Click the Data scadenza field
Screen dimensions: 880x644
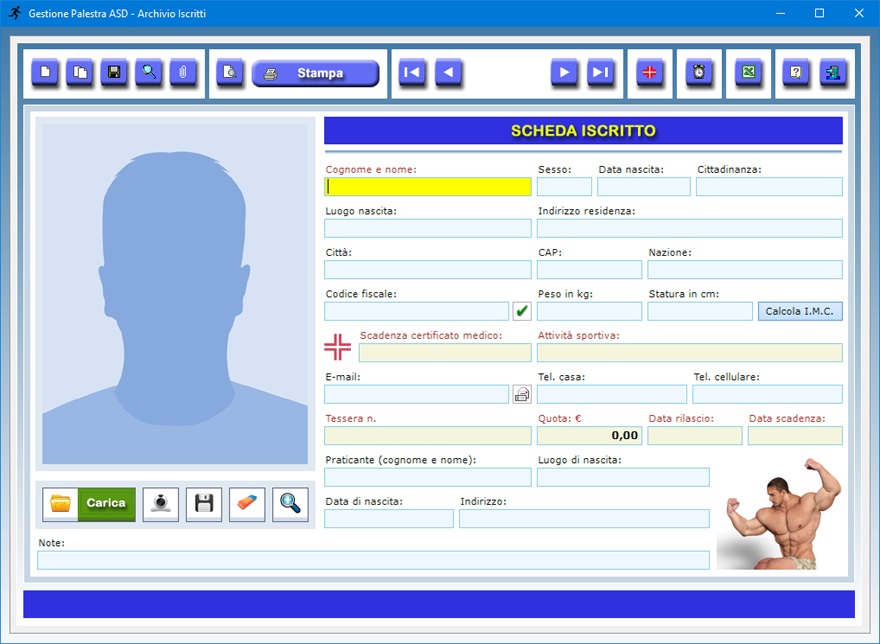795,436
